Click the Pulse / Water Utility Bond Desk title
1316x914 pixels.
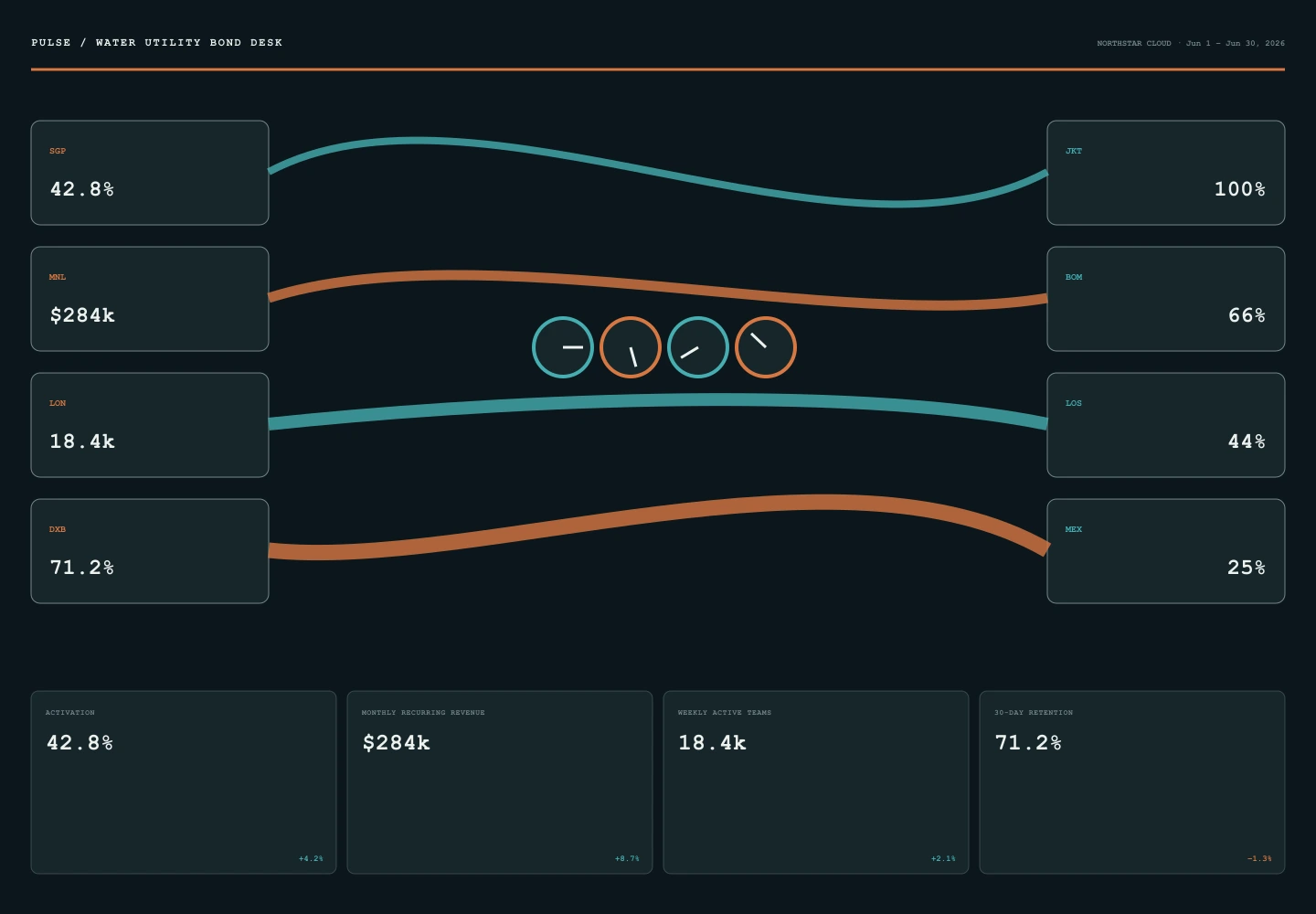tap(156, 42)
